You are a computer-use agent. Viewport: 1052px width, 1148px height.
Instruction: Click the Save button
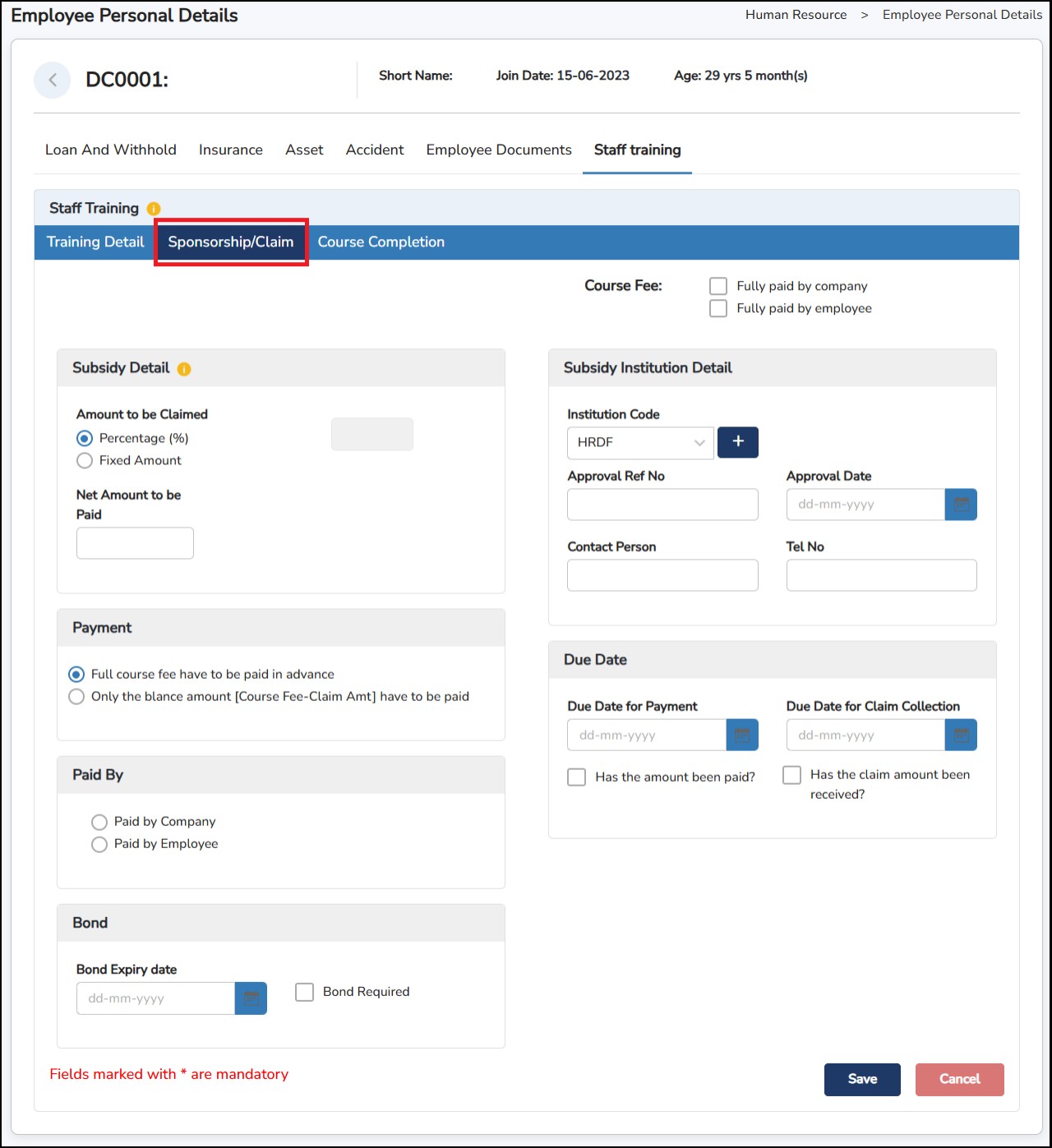[861, 1079]
